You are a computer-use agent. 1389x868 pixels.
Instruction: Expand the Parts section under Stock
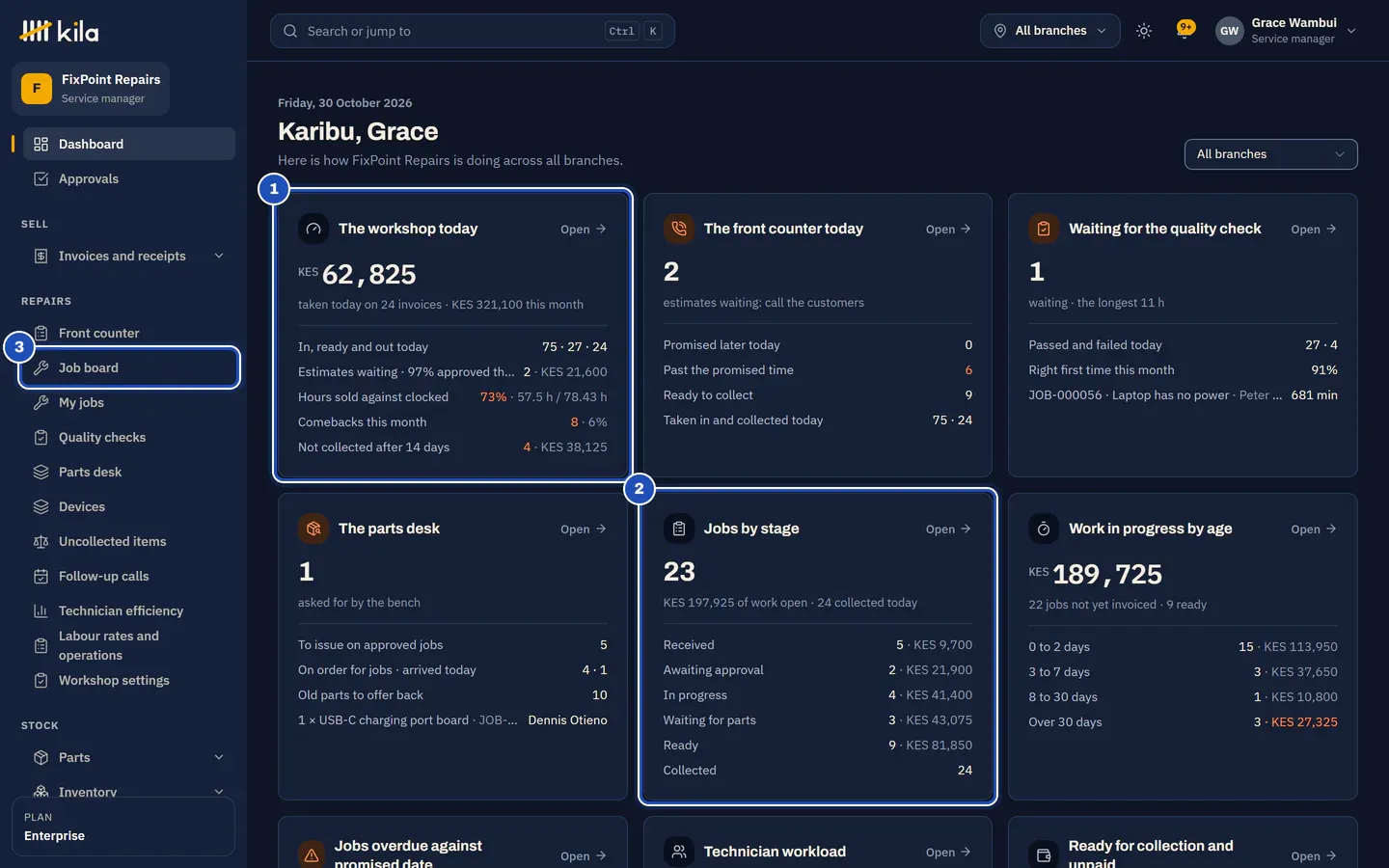tap(128, 758)
